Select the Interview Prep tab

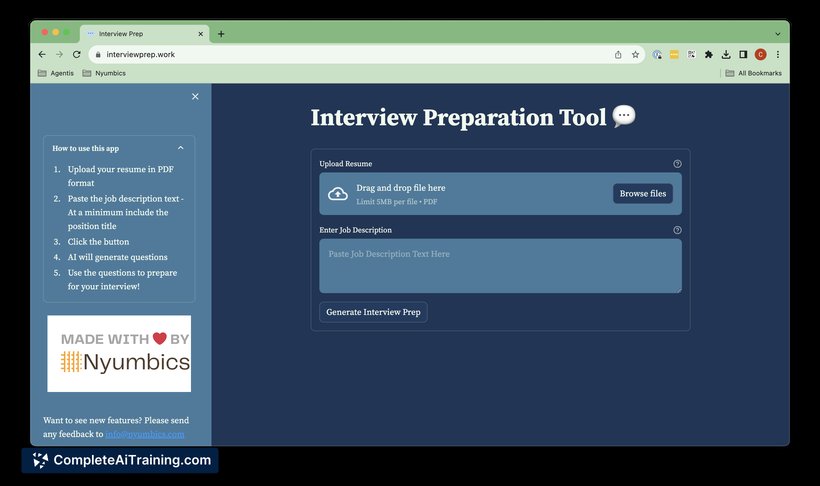pos(144,33)
